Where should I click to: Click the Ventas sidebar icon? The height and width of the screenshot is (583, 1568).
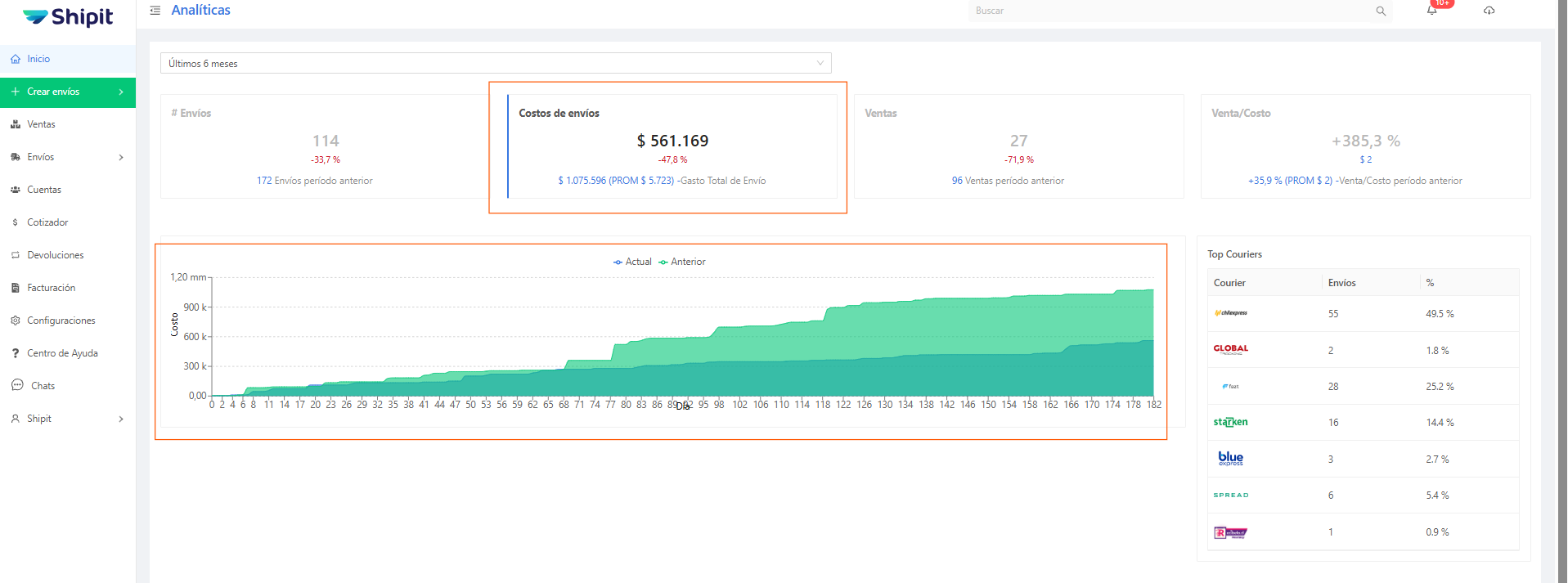pyautogui.click(x=16, y=124)
